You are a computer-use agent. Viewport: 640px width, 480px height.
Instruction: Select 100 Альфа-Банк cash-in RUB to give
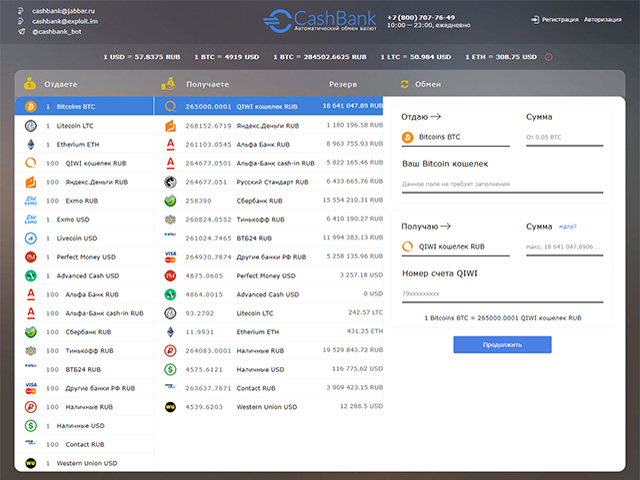(x=84, y=313)
